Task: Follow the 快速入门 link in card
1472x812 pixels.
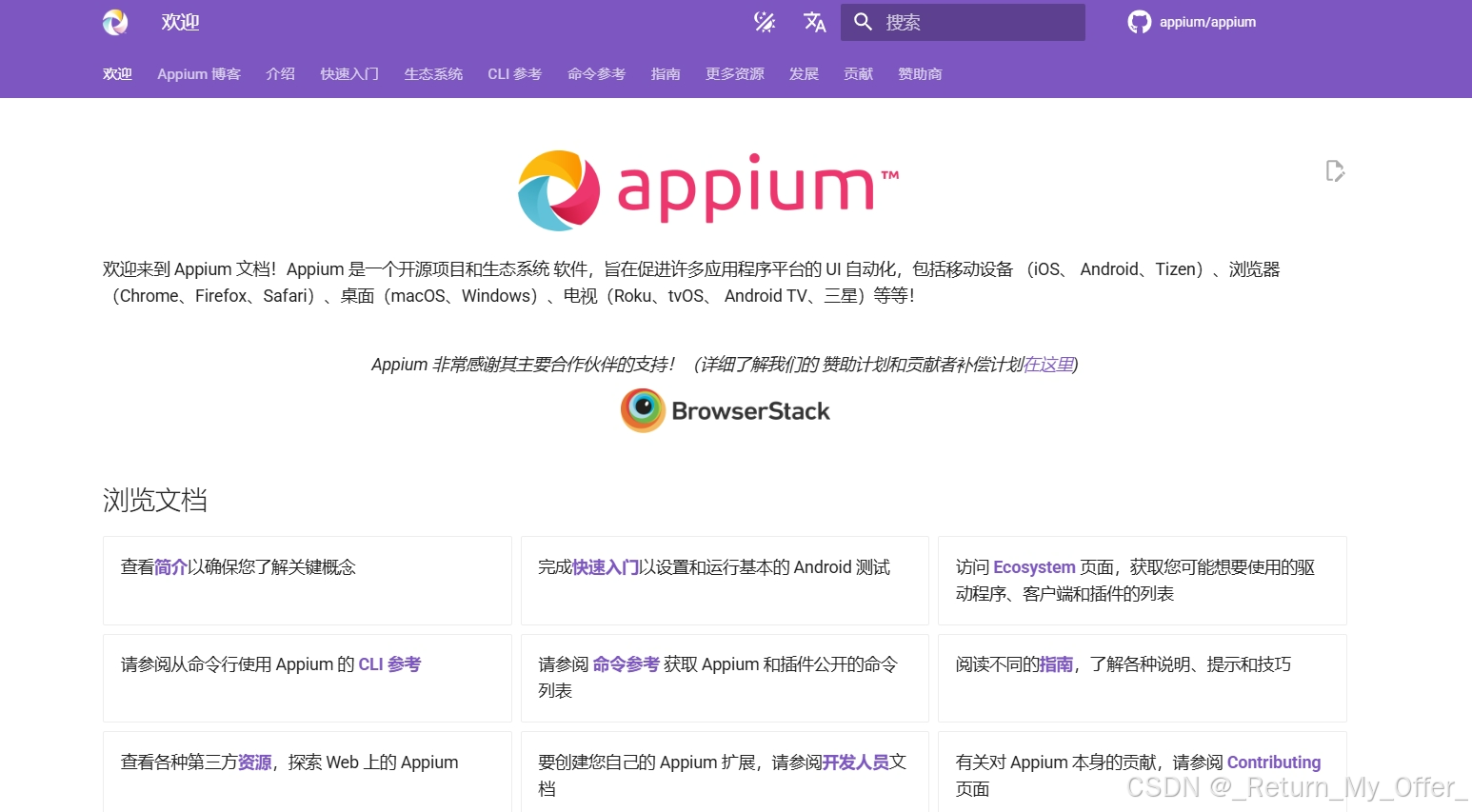Action: [606, 567]
